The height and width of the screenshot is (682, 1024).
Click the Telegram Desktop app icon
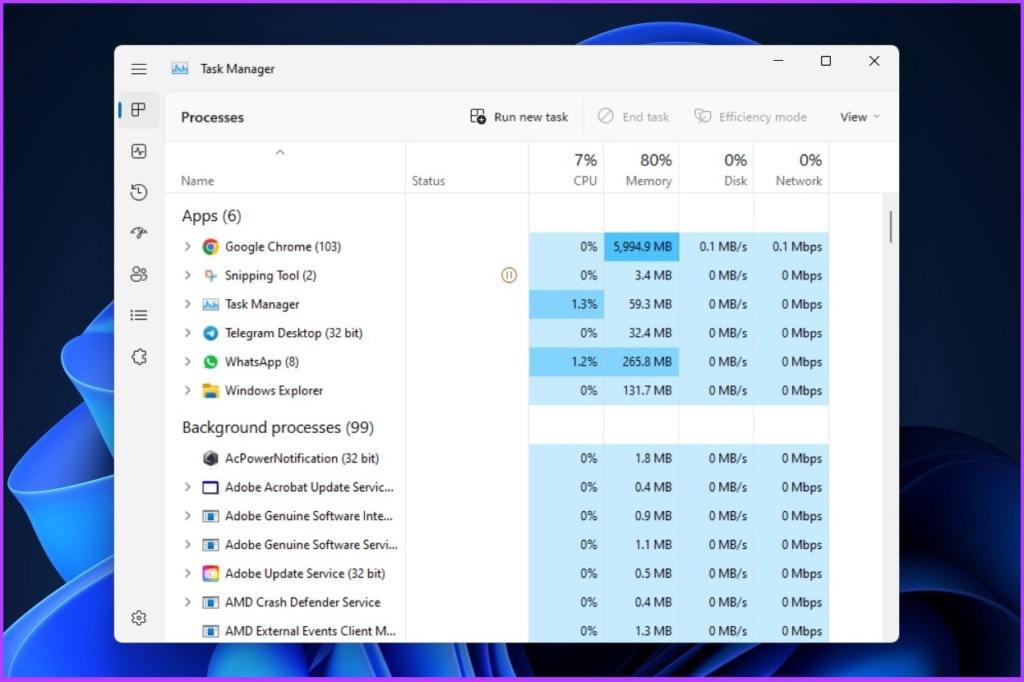210,333
